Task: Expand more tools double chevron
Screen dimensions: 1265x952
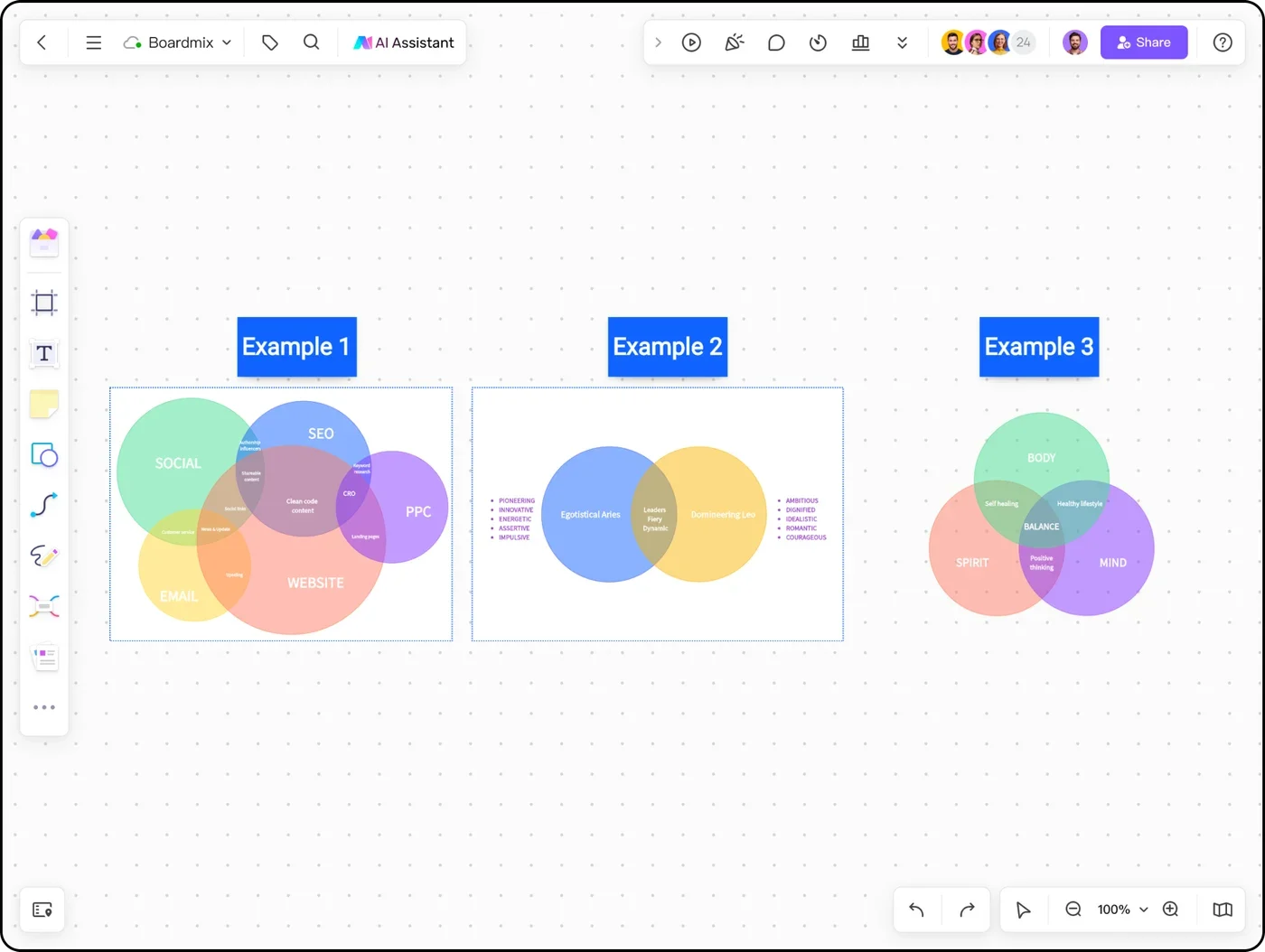Action: pyautogui.click(x=902, y=42)
